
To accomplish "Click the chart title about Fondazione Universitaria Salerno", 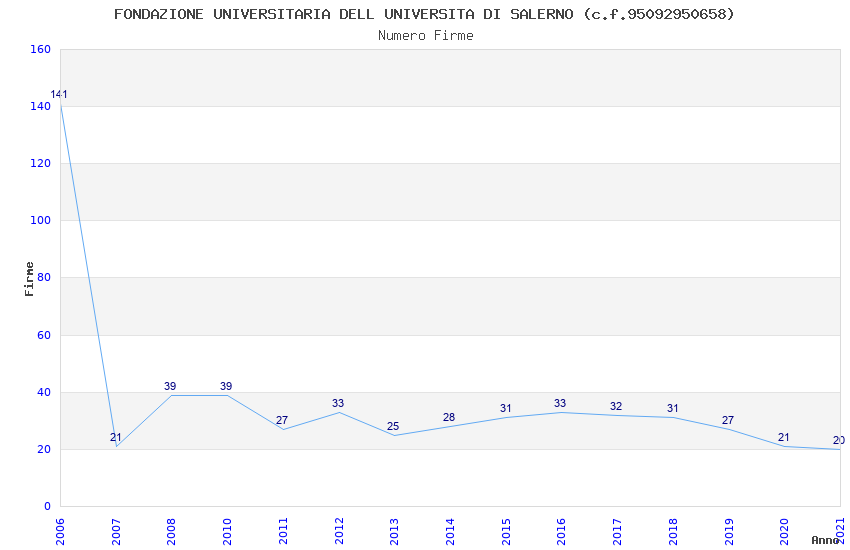I will click(424, 14).
